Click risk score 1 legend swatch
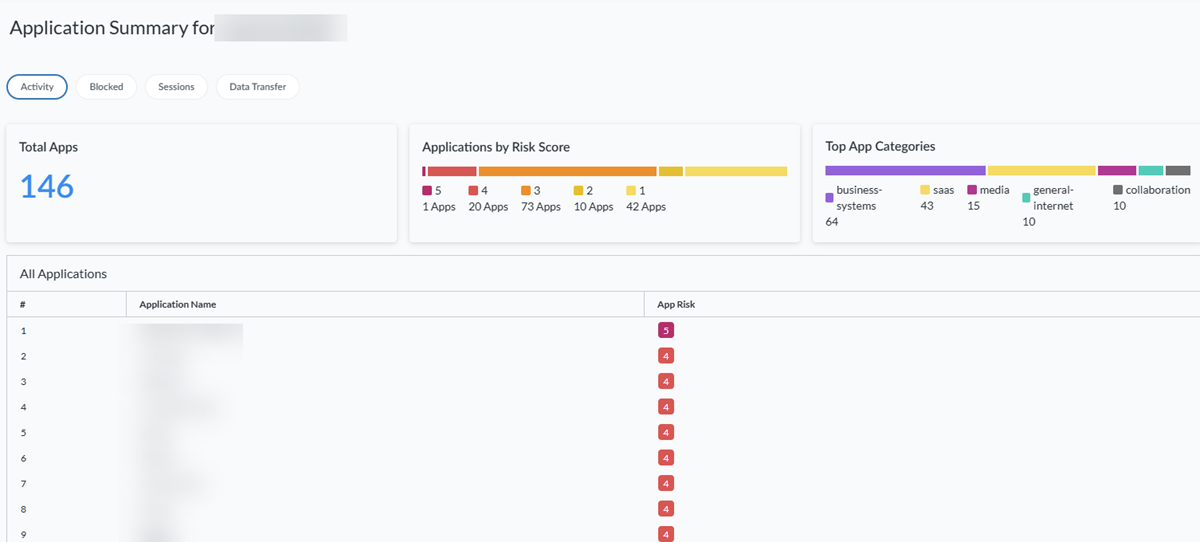Screen dimensions: 1200x542 [x=631, y=190]
